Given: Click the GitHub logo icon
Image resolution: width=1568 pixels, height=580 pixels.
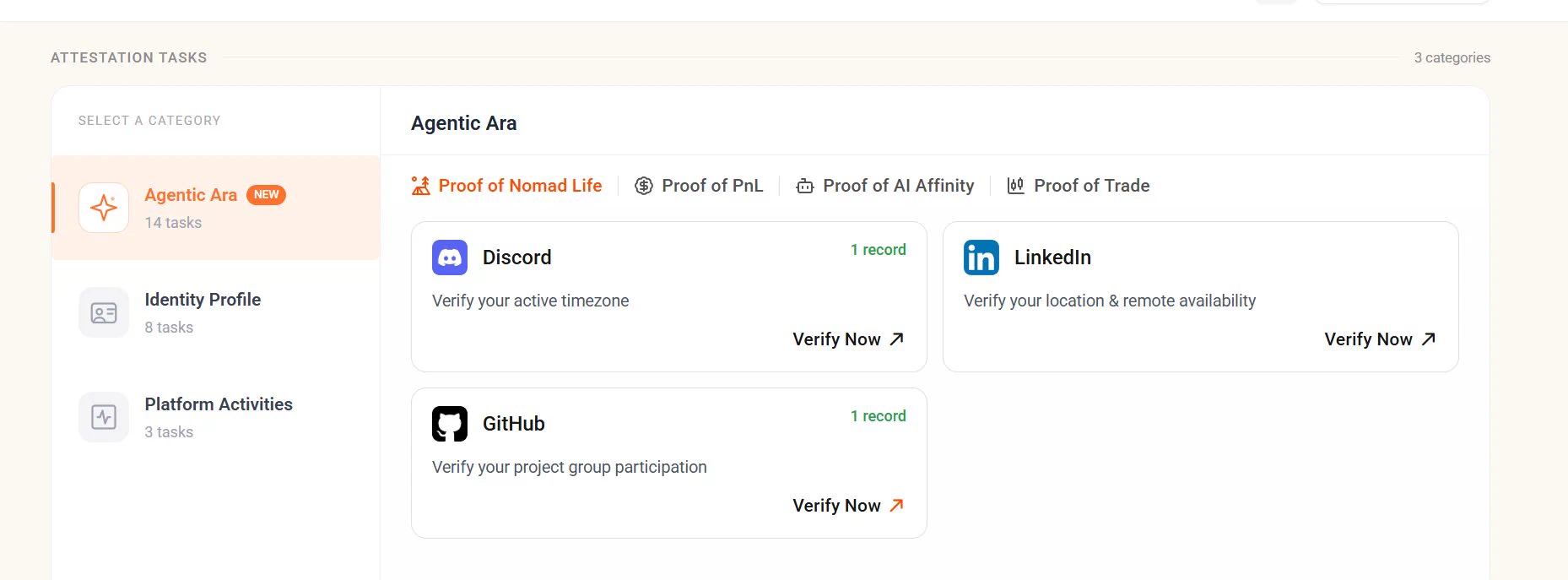Looking at the screenshot, I should [x=450, y=424].
